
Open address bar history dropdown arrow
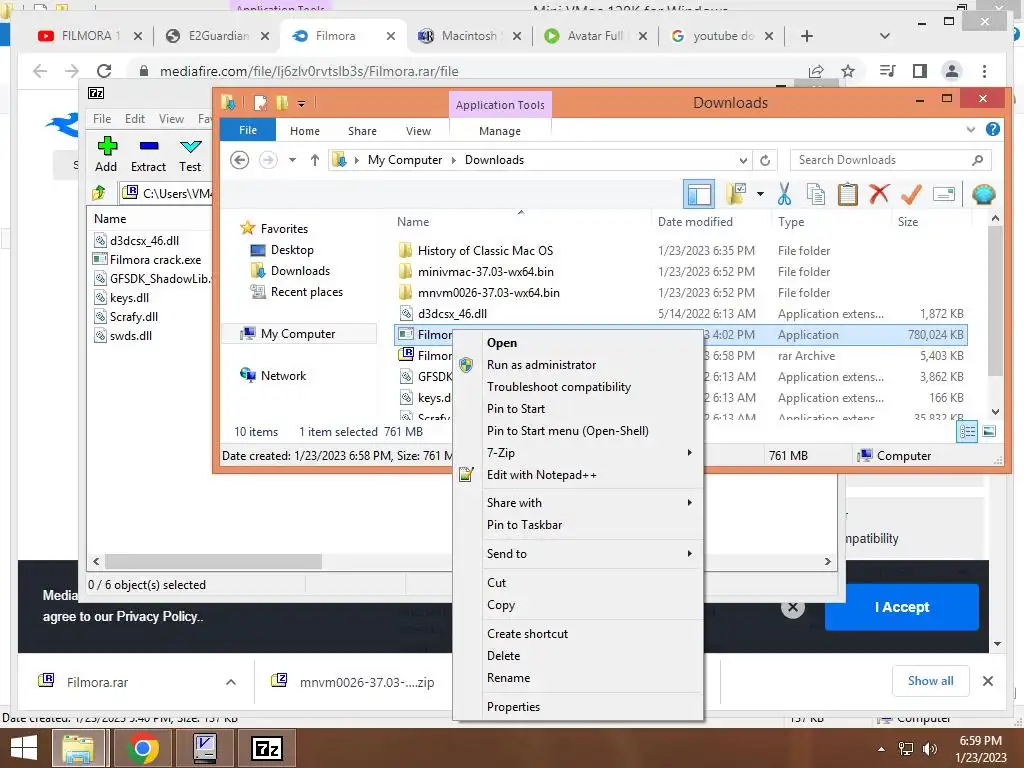[743, 161]
